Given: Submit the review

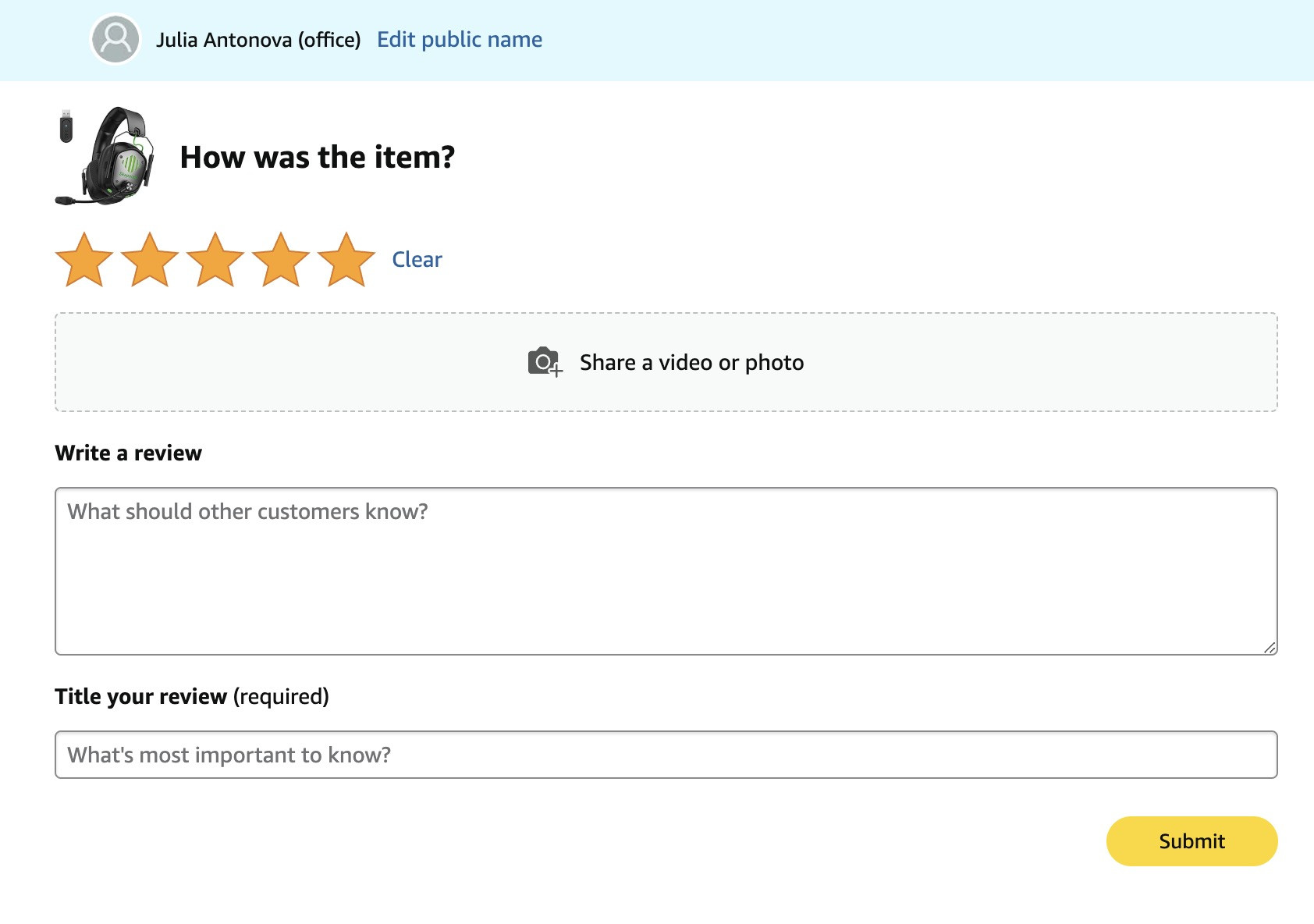Looking at the screenshot, I should tap(1191, 841).
